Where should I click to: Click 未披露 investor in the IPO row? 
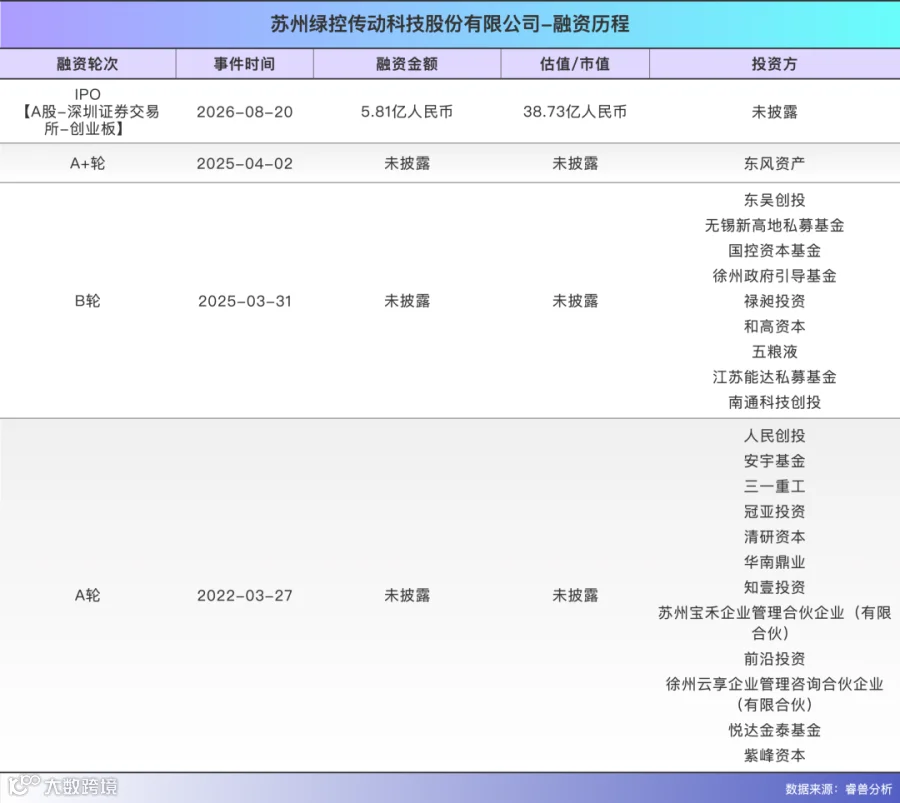click(774, 112)
